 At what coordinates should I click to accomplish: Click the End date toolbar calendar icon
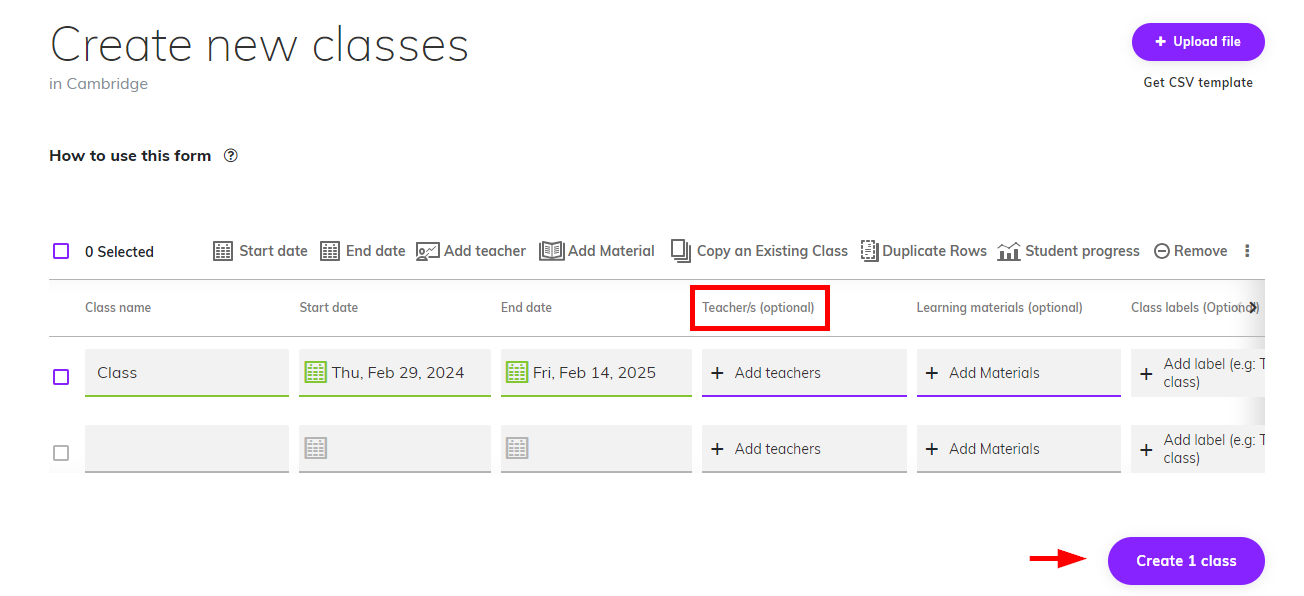coord(330,251)
